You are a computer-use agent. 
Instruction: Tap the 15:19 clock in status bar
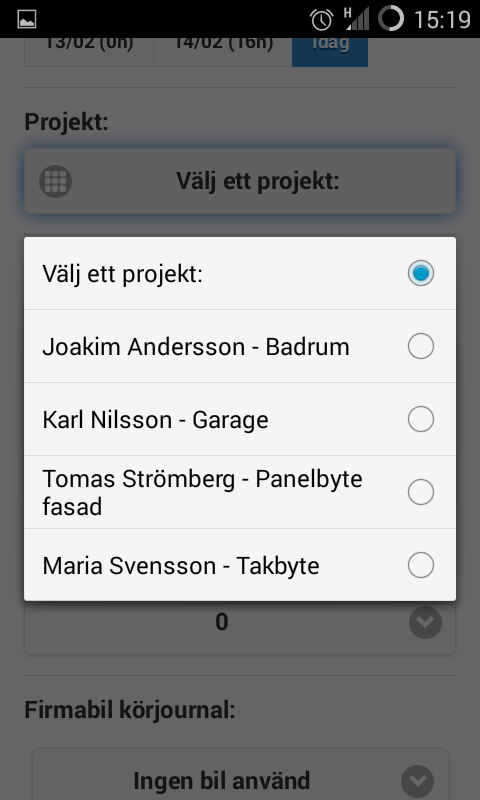(x=442, y=20)
